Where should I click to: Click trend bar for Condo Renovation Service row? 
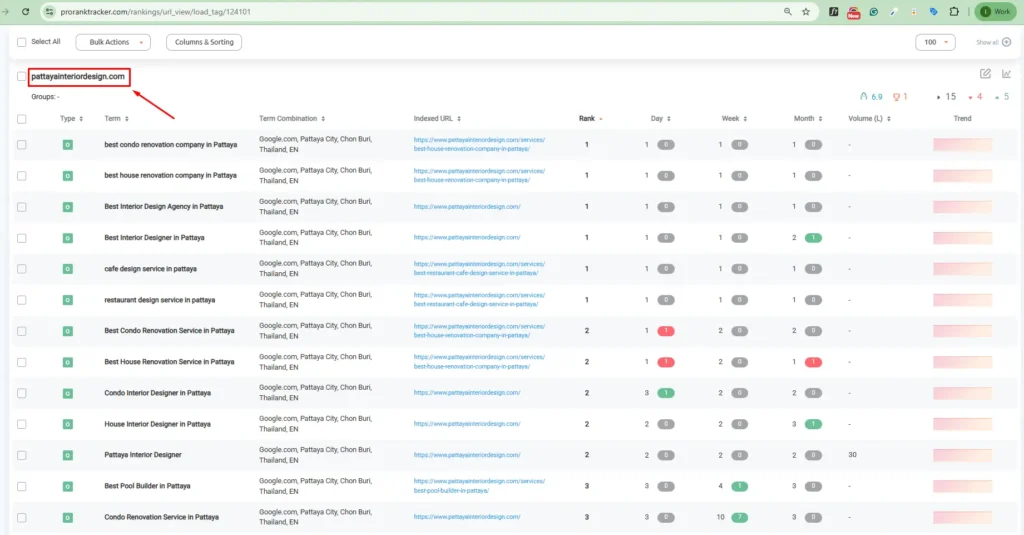tap(962, 517)
